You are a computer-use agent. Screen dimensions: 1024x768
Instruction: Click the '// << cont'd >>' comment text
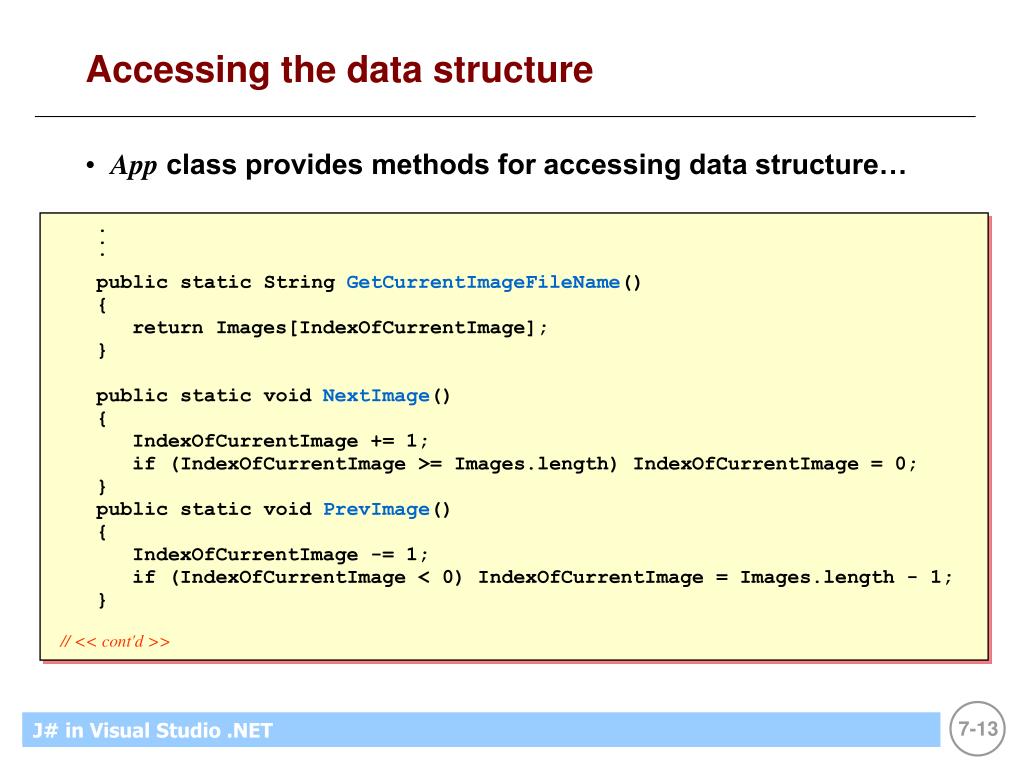pyautogui.click(x=115, y=641)
